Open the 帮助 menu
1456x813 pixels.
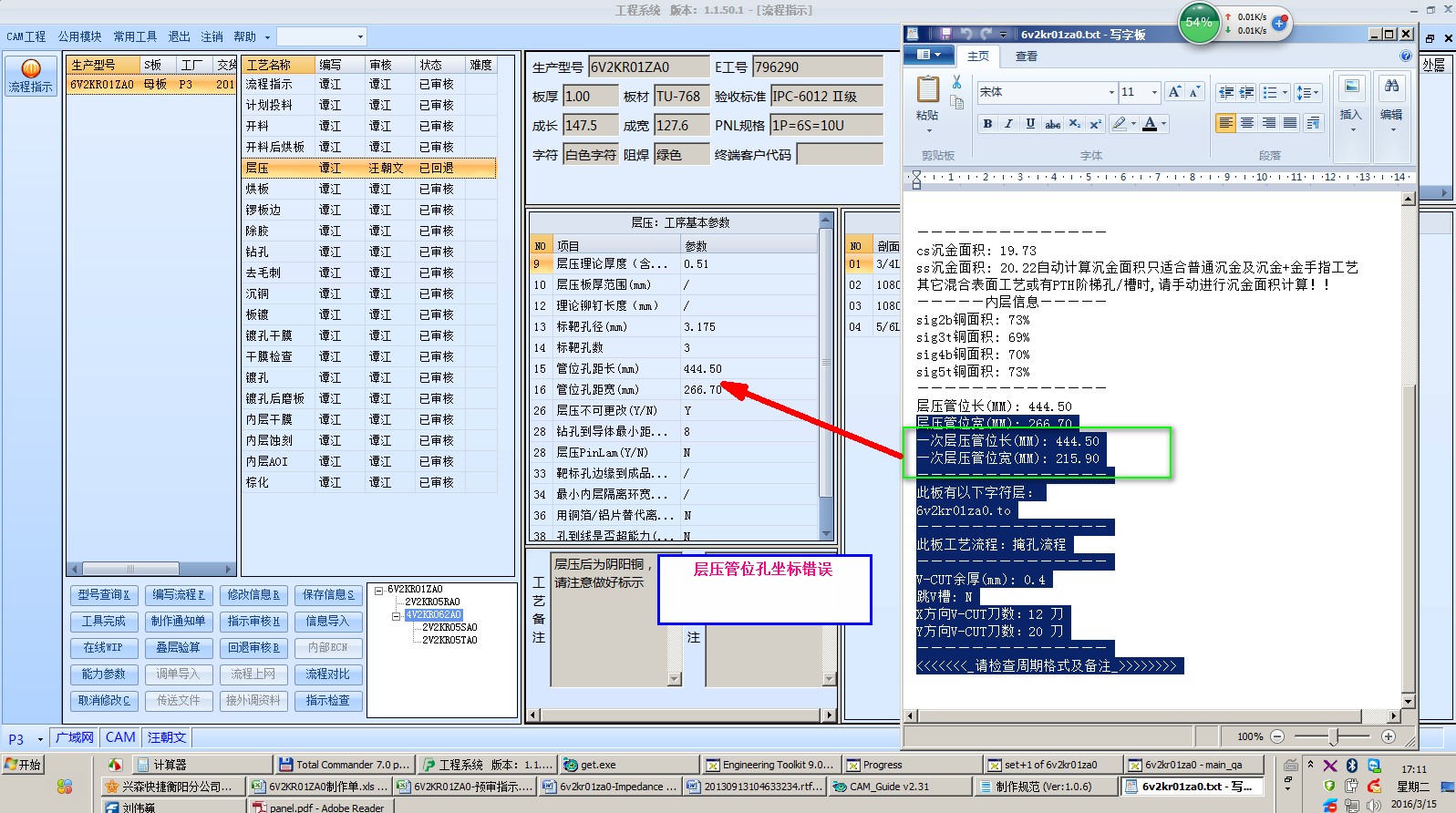click(244, 36)
